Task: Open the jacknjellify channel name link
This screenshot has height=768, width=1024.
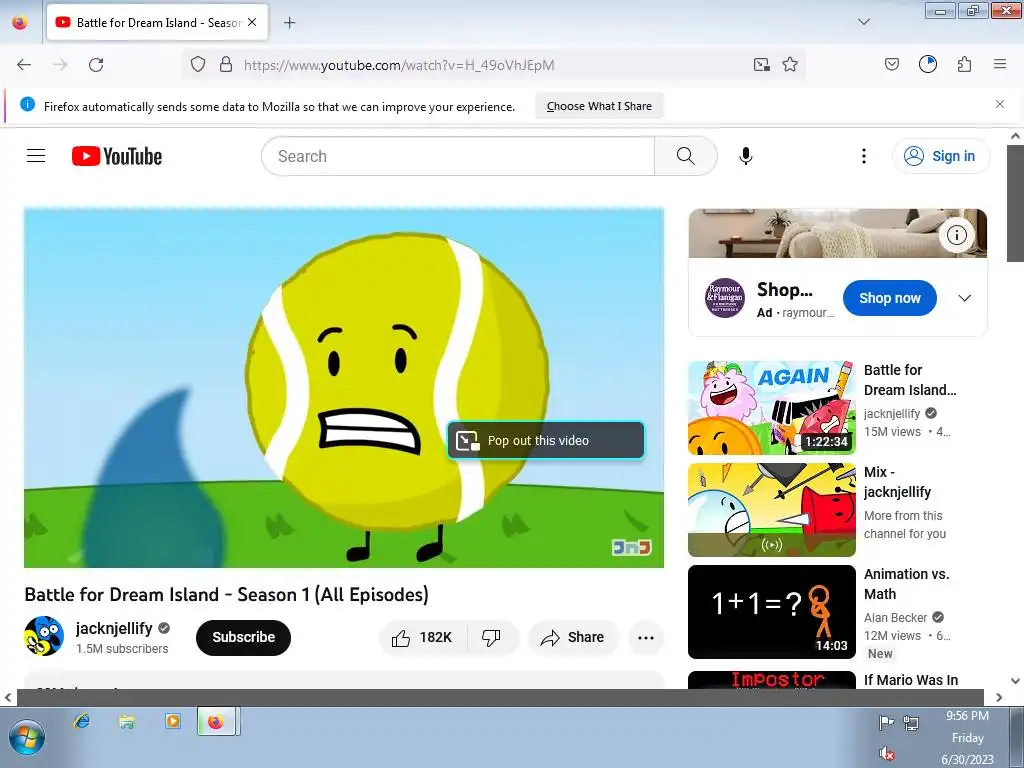Action: point(114,628)
